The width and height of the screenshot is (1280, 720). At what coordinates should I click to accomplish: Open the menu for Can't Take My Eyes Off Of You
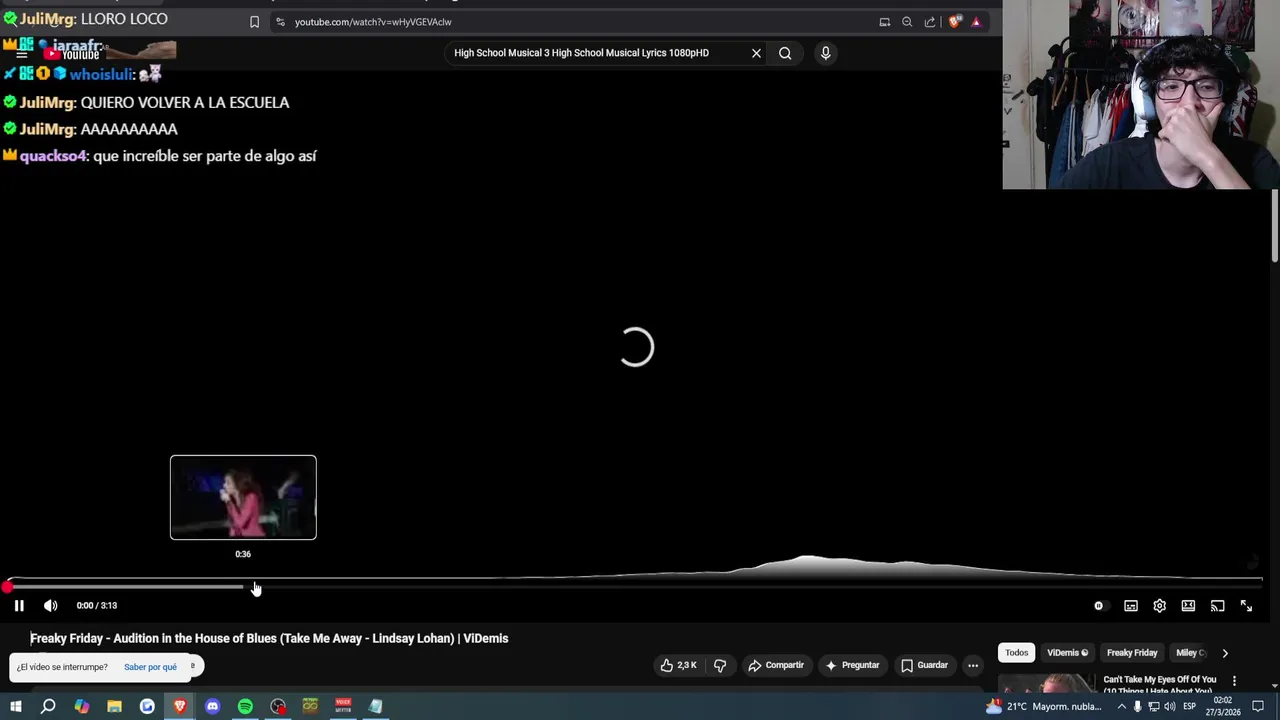[x=1234, y=681]
